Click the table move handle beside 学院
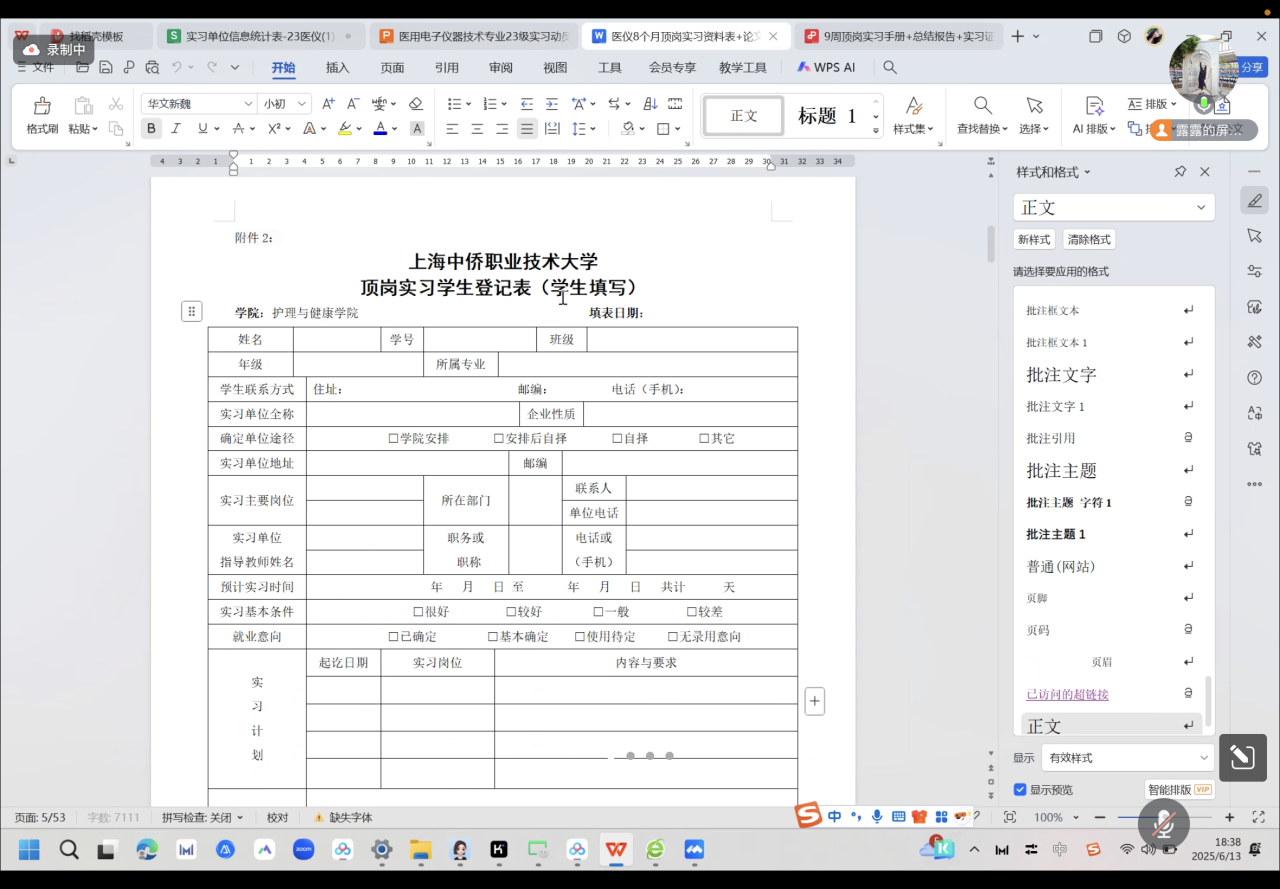Image resolution: width=1280 pixels, height=889 pixels. coord(192,311)
